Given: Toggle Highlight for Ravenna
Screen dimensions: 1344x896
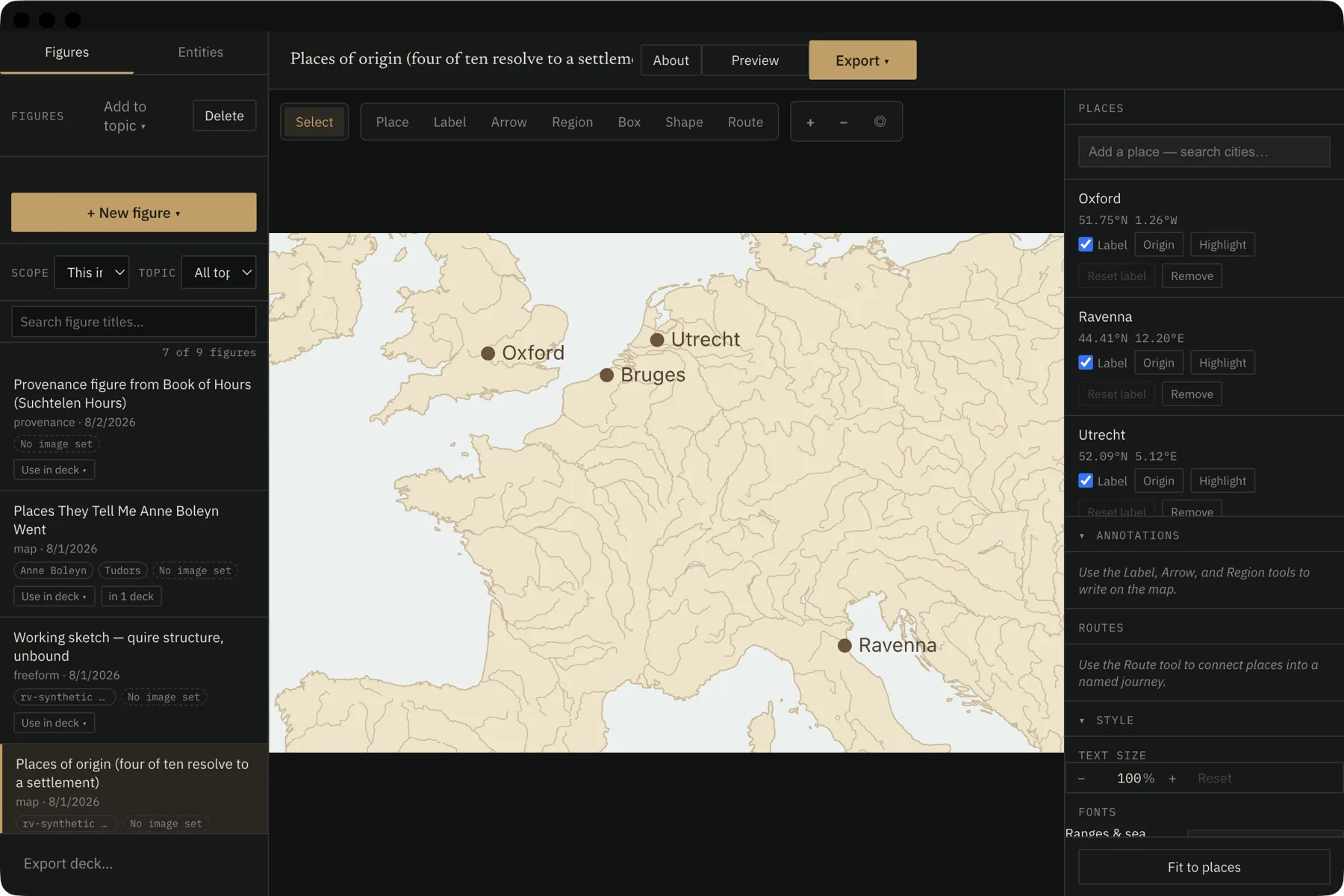Looking at the screenshot, I should click(x=1222, y=362).
